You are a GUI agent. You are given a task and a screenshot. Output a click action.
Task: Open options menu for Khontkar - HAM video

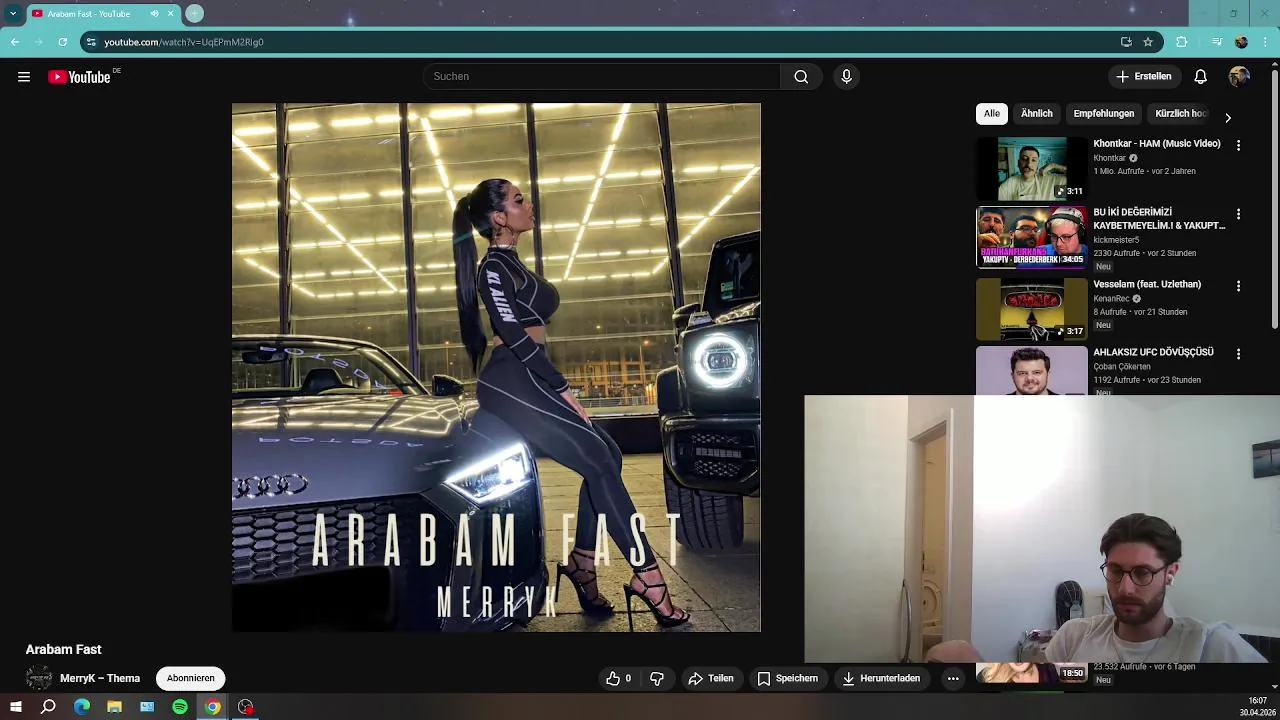[x=1238, y=146]
